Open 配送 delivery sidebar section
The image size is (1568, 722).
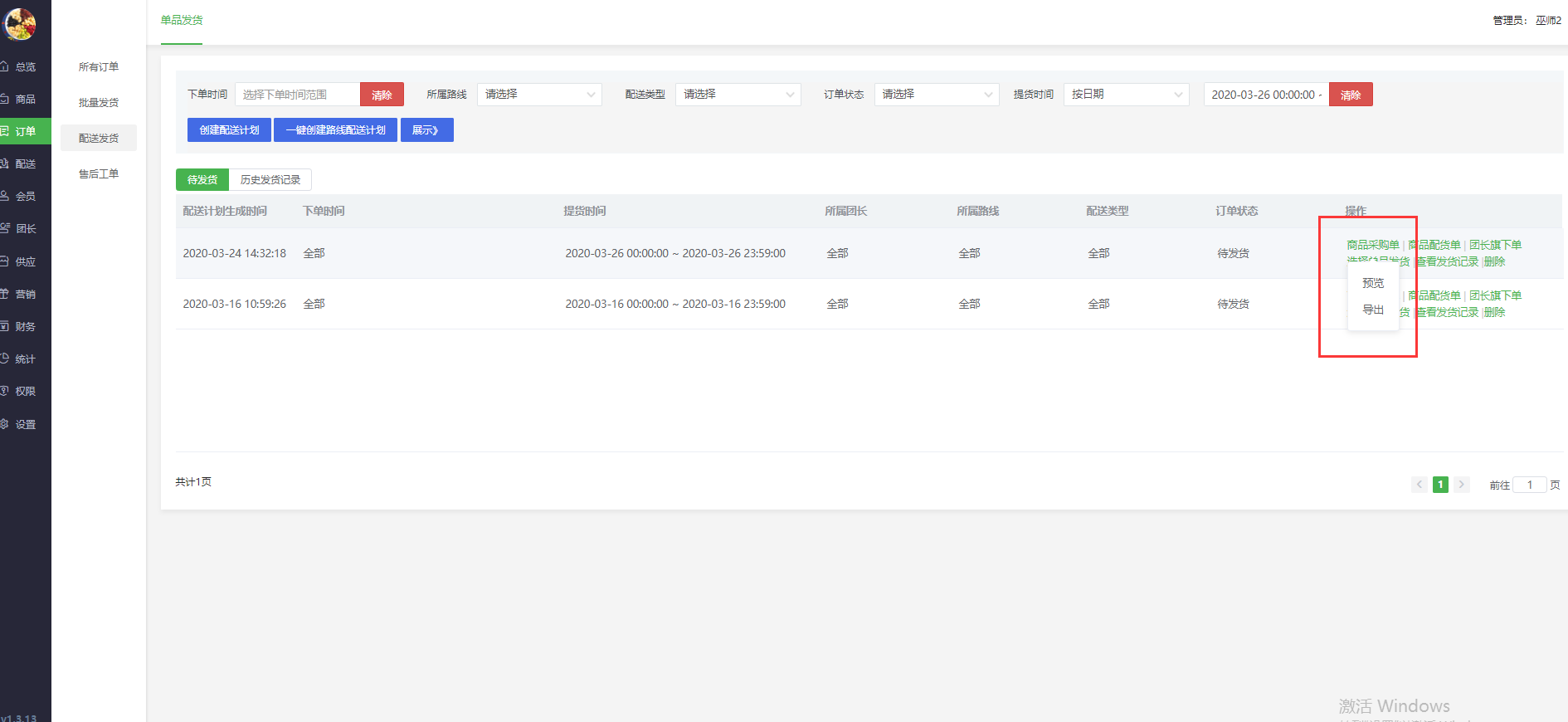click(25, 164)
